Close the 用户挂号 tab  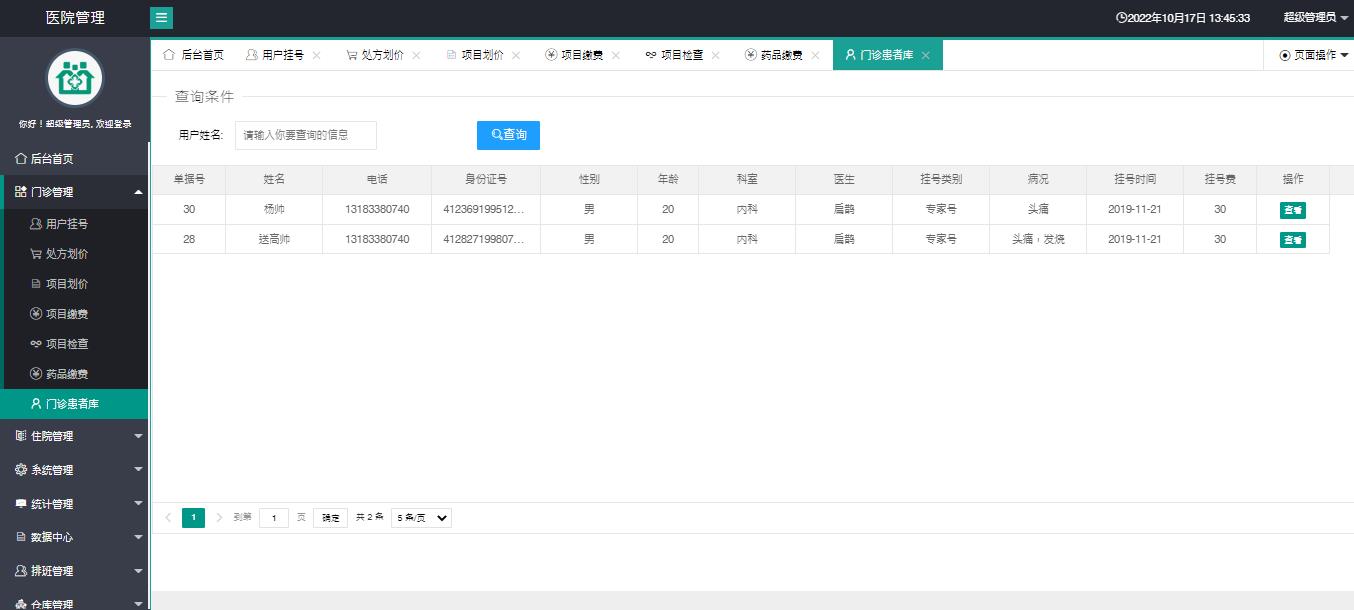click(317, 56)
